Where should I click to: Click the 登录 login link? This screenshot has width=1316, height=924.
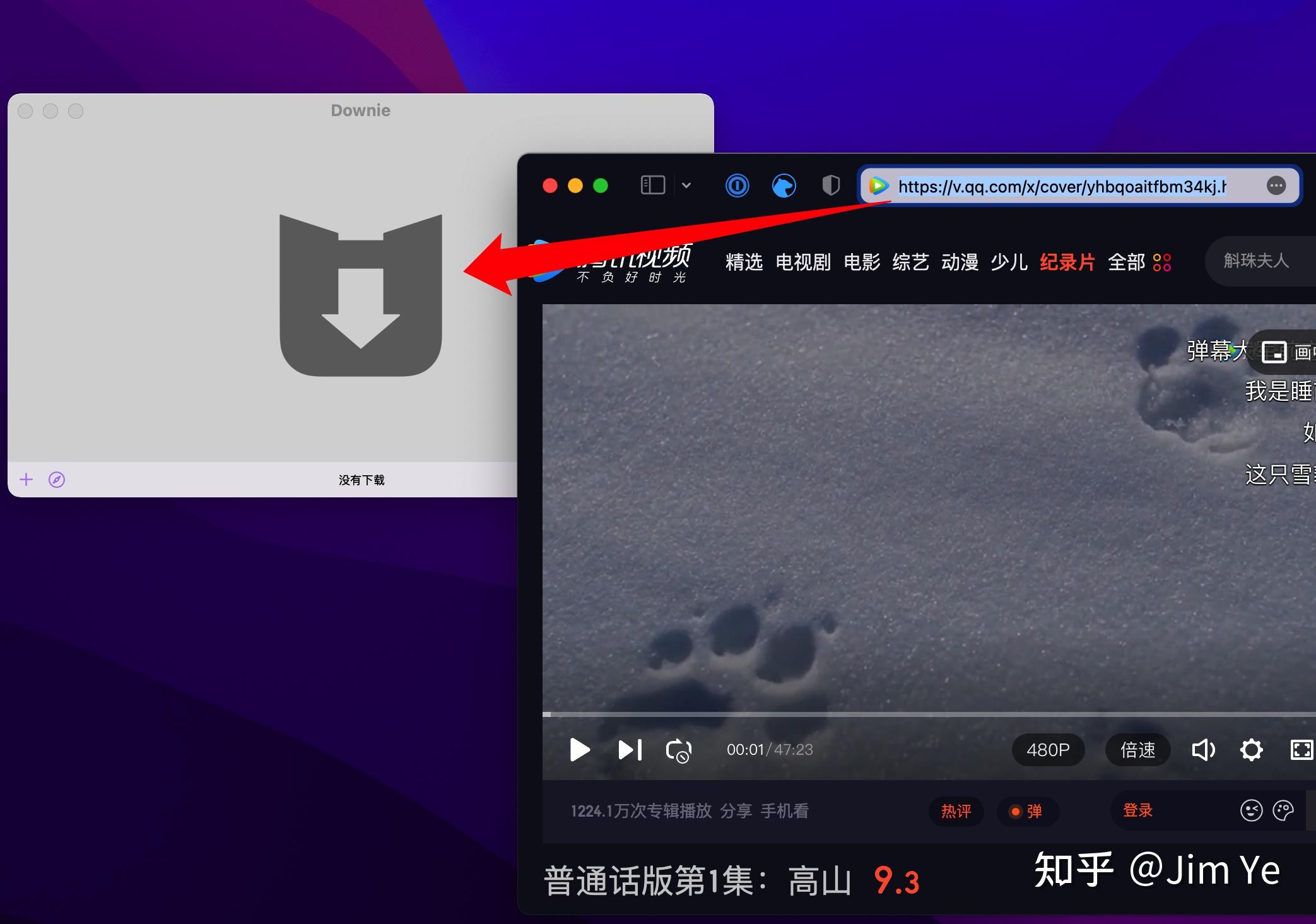1137,810
